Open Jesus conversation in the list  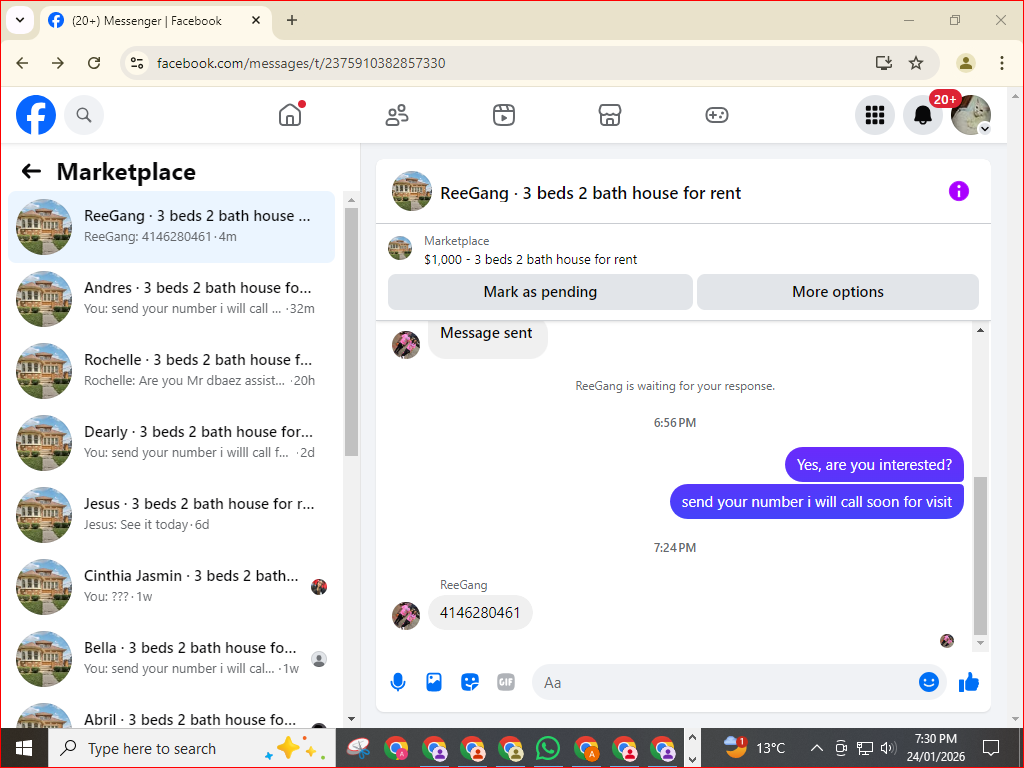(x=172, y=514)
